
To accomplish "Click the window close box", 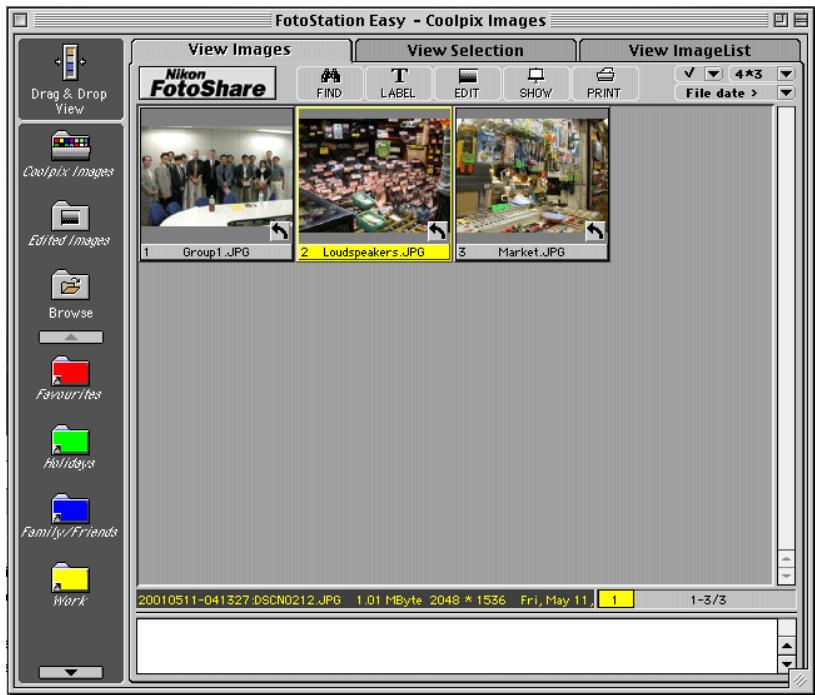I will click(21, 20).
